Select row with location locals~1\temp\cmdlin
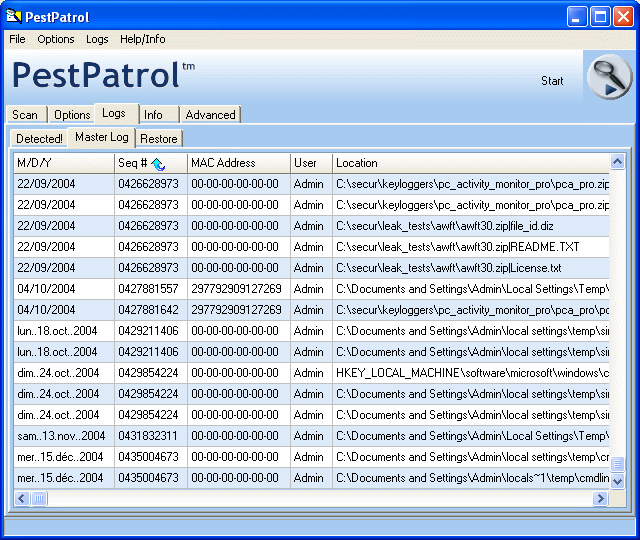The height and width of the screenshot is (540, 640). click(311, 478)
